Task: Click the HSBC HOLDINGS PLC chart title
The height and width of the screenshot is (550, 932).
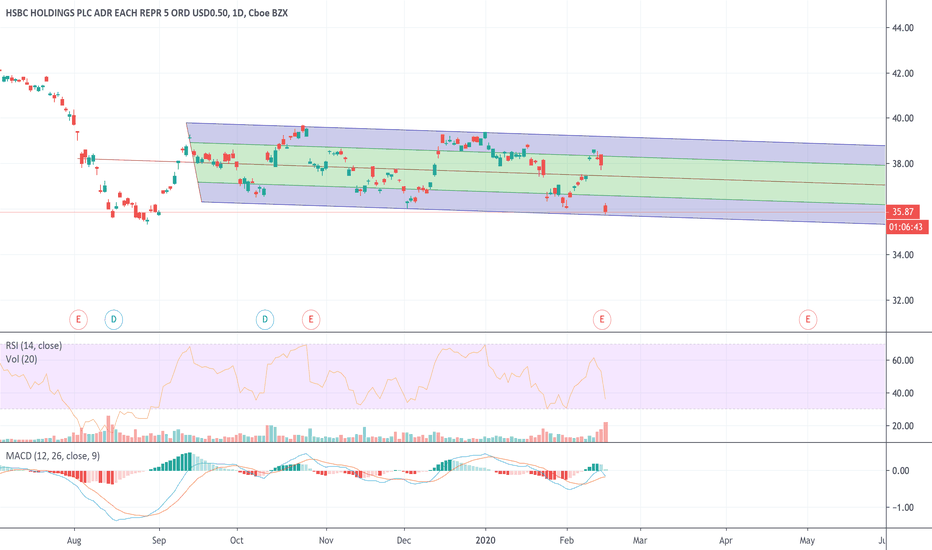Action: (x=147, y=12)
